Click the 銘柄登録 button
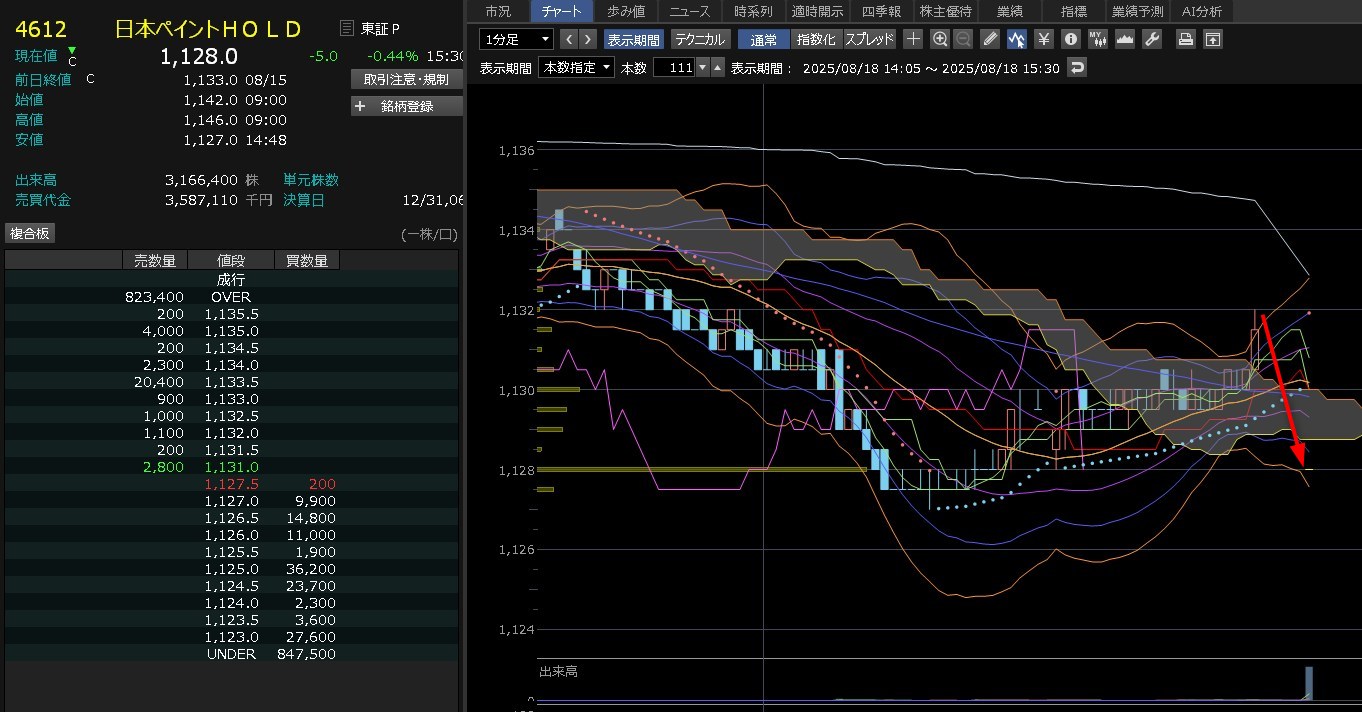This screenshot has width=1362, height=712. tap(406, 106)
